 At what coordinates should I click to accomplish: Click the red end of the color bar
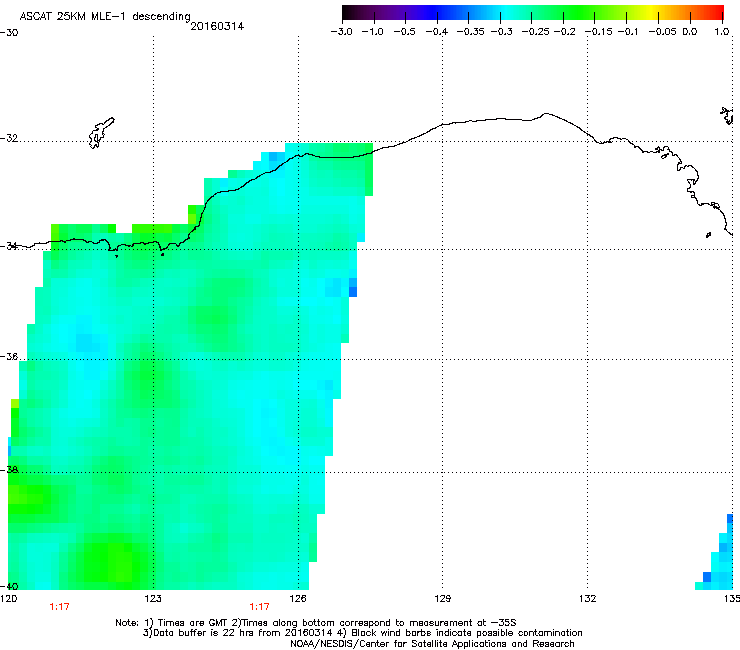[x=717, y=12]
